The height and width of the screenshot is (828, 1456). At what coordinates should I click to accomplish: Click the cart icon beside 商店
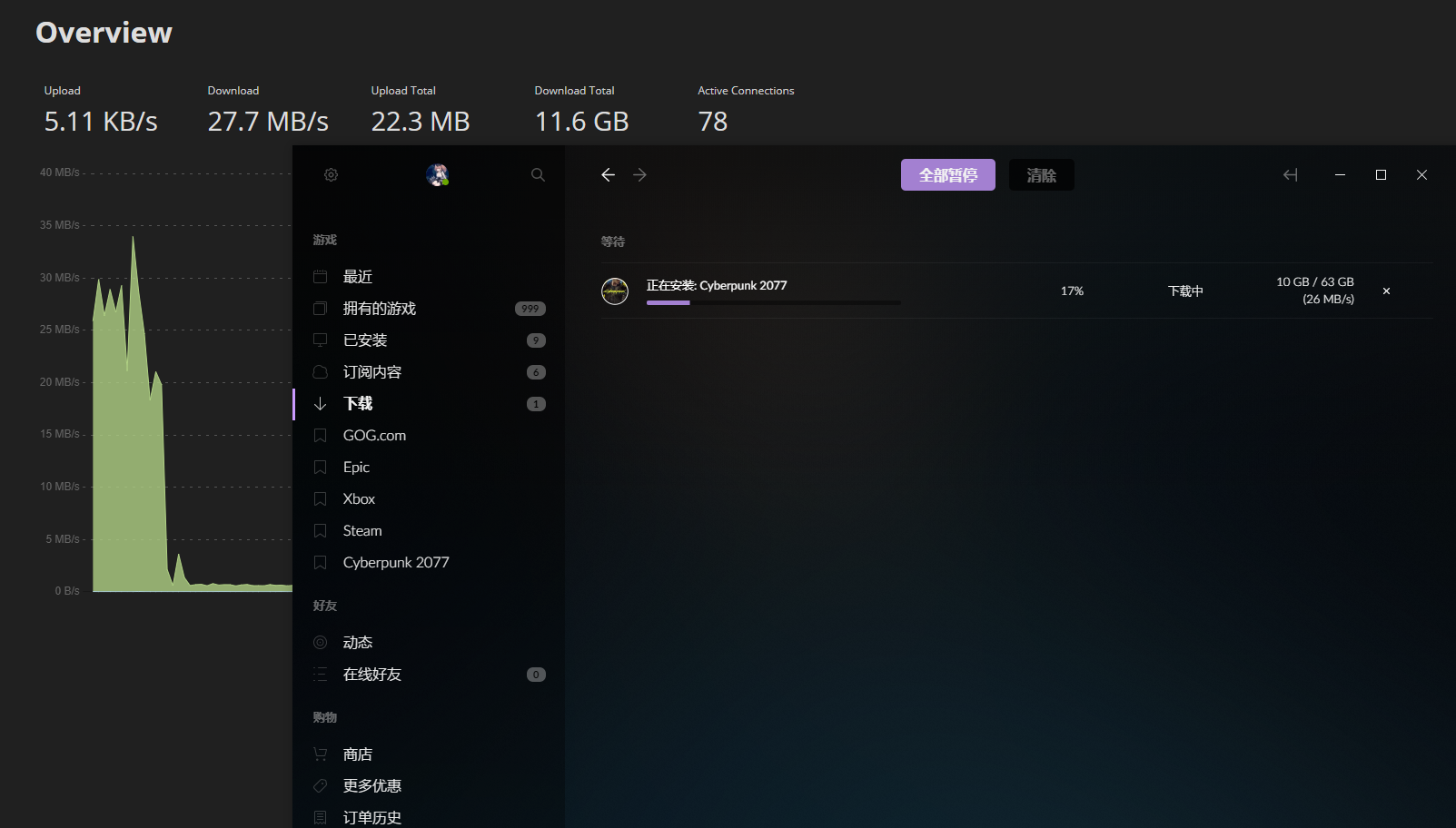point(320,754)
